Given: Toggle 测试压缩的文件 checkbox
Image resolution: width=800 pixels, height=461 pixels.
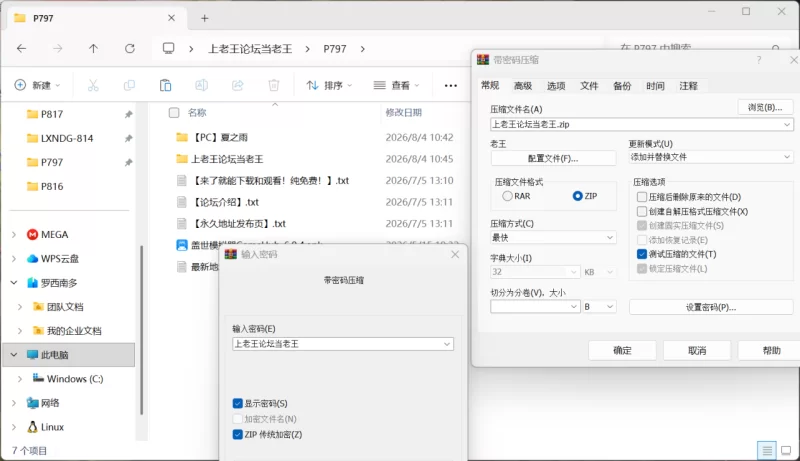Looking at the screenshot, I should click(x=642, y=254).
